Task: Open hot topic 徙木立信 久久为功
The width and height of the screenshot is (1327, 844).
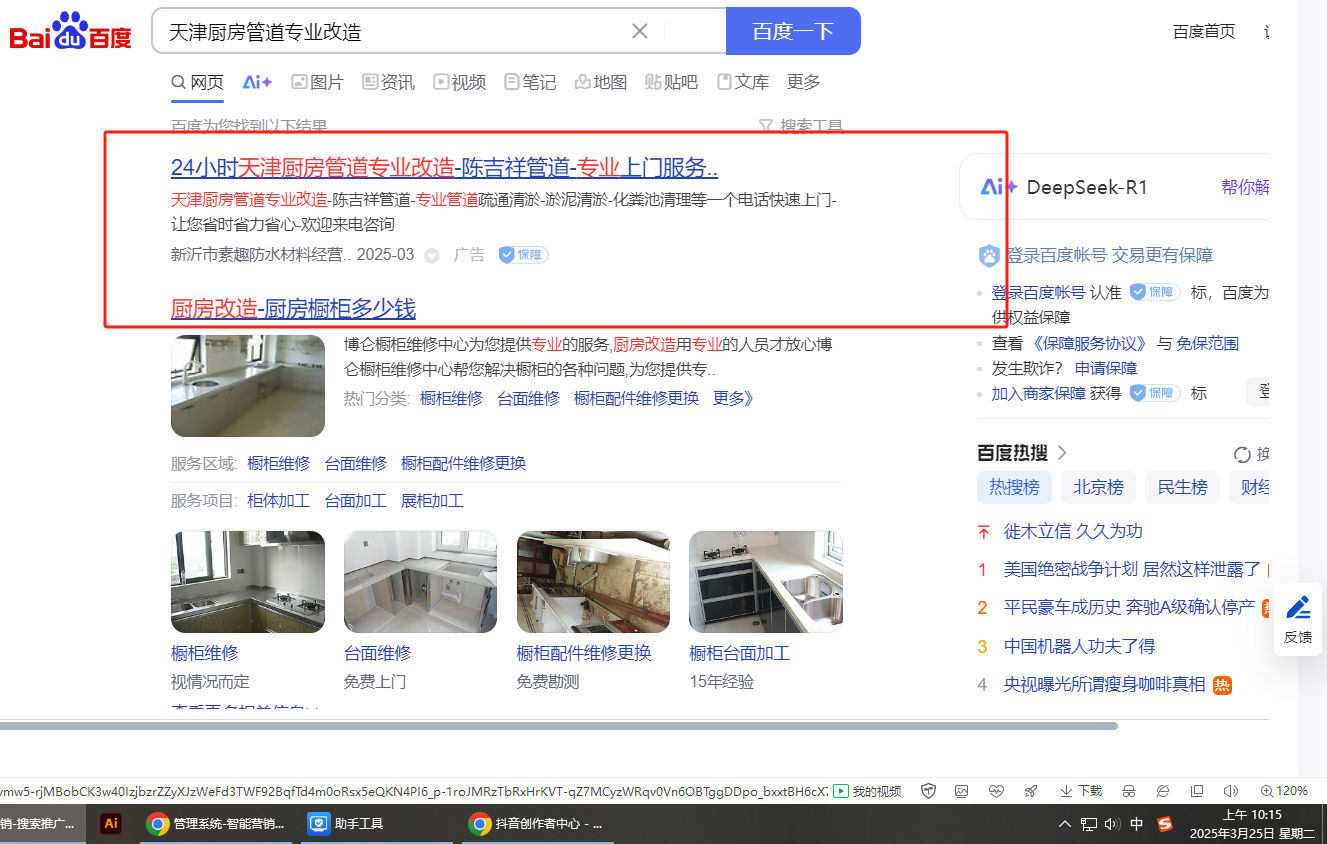Action: [1073, 531]
